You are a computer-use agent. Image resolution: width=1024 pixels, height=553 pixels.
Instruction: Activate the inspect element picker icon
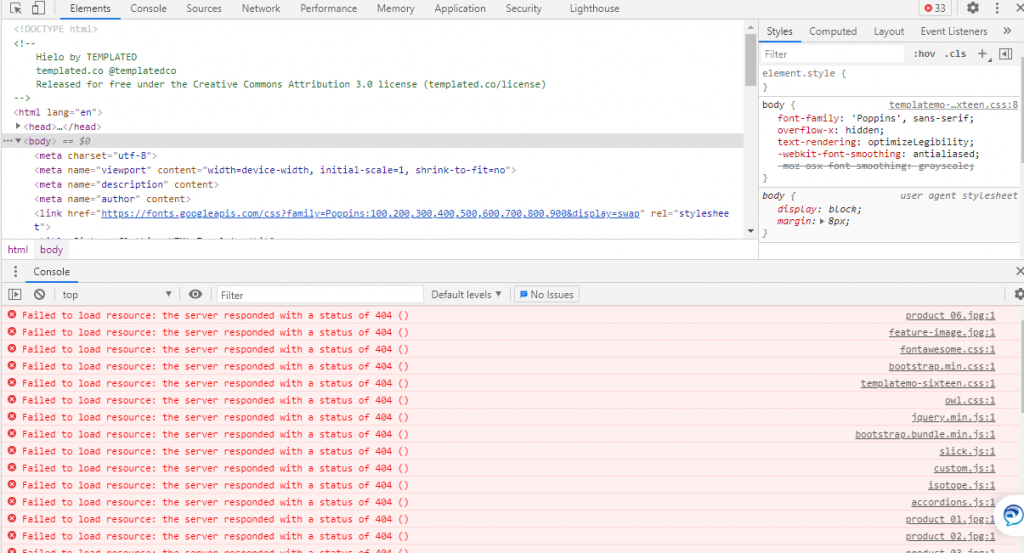point(16,8)
